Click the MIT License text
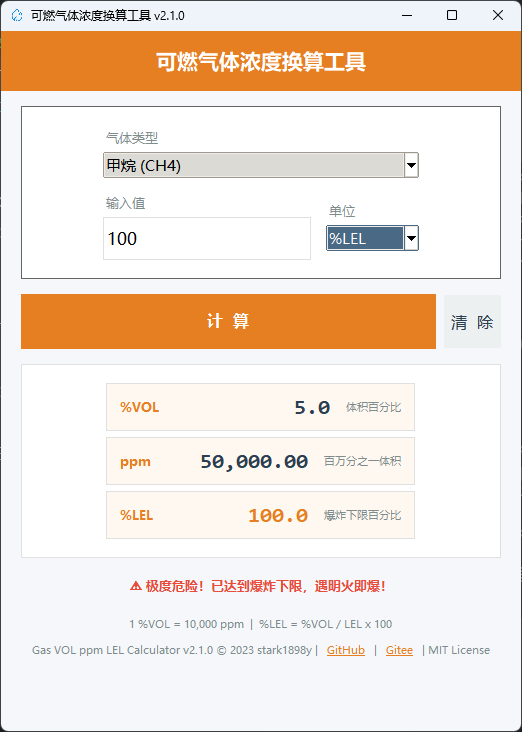This screenshot has width=522, height=732. (x=459, y=650)
